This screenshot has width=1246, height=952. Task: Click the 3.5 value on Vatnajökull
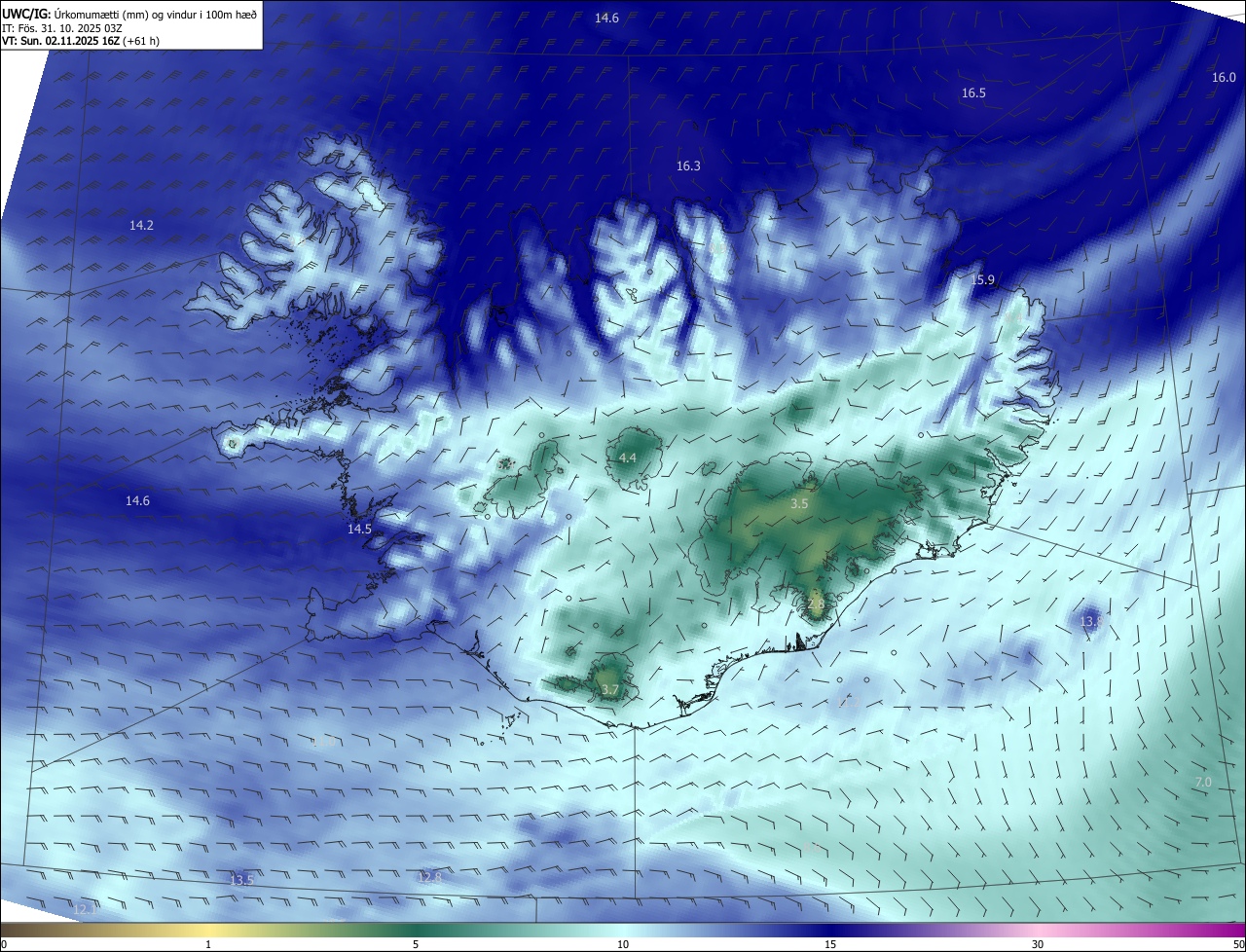coord(799,504)
